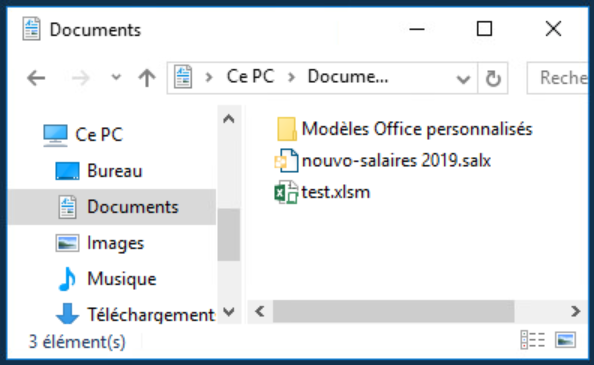Image resolution: width=594 pixels, height=365 pixels.
Task: Expand the root chevron in address bar
Action: click(208, 78)
